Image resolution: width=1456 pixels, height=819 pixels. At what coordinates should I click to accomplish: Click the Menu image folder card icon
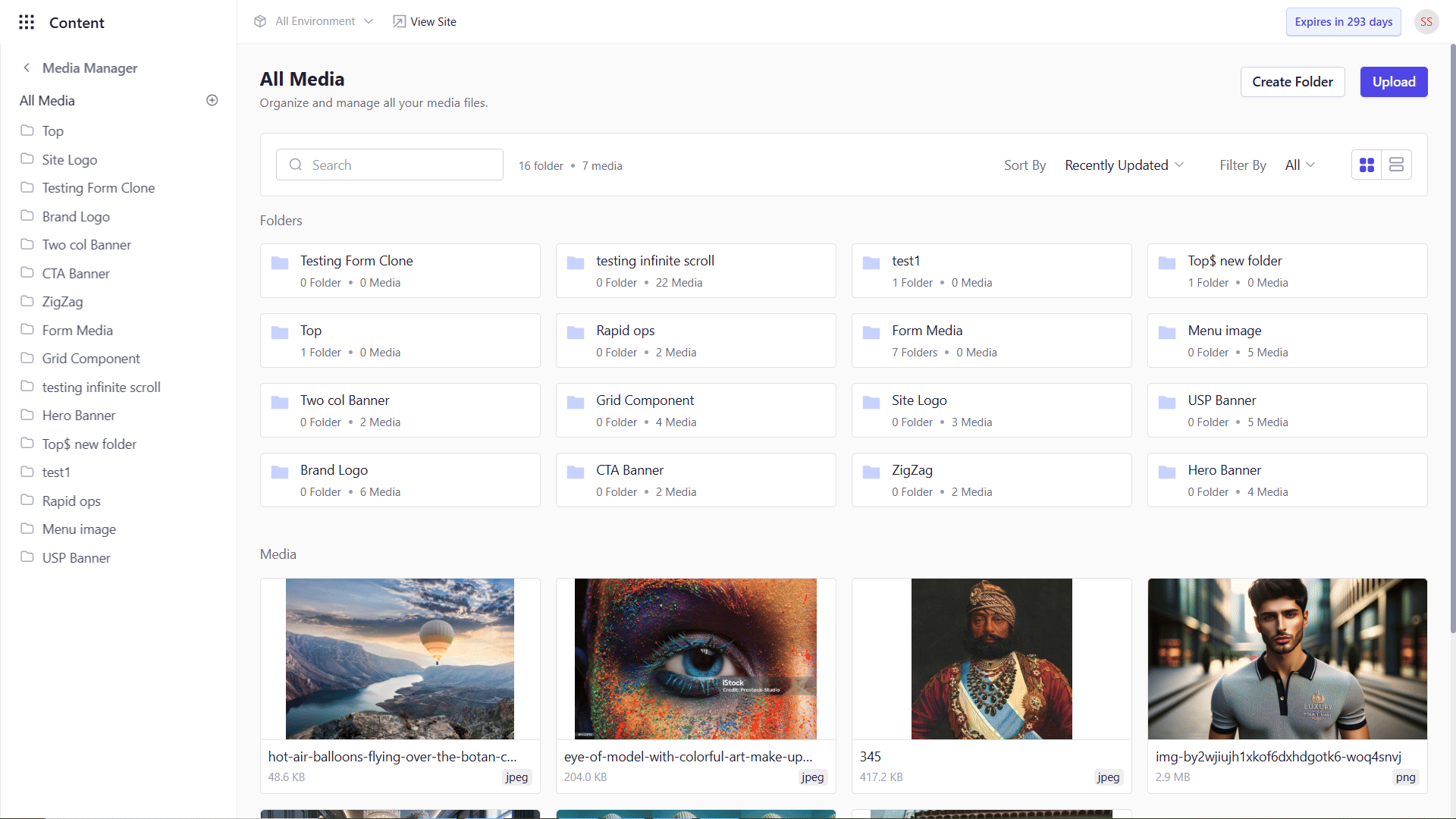click(x=1167, y=332)
